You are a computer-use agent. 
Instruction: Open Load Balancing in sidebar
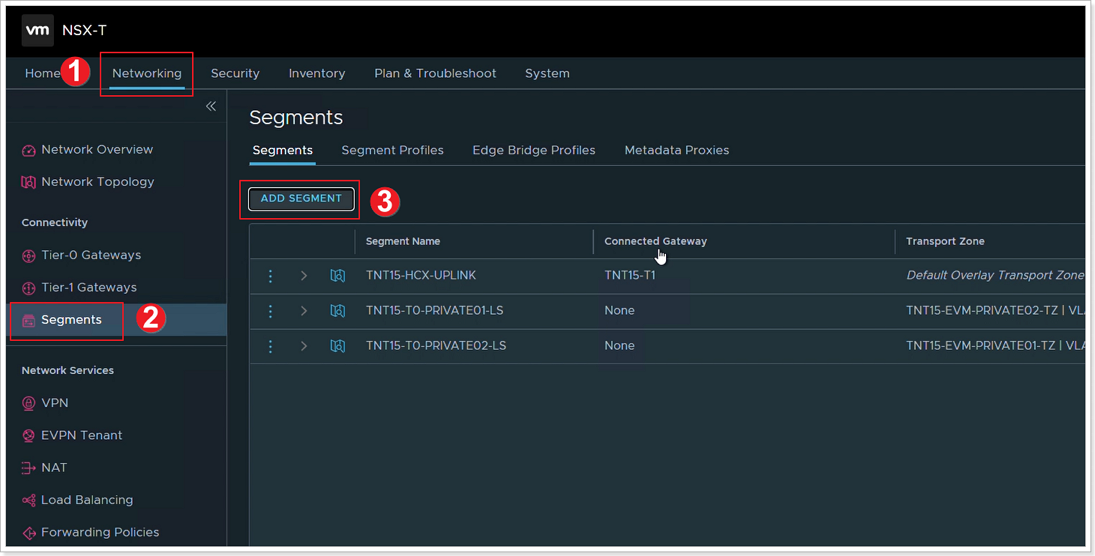(87, 499)
